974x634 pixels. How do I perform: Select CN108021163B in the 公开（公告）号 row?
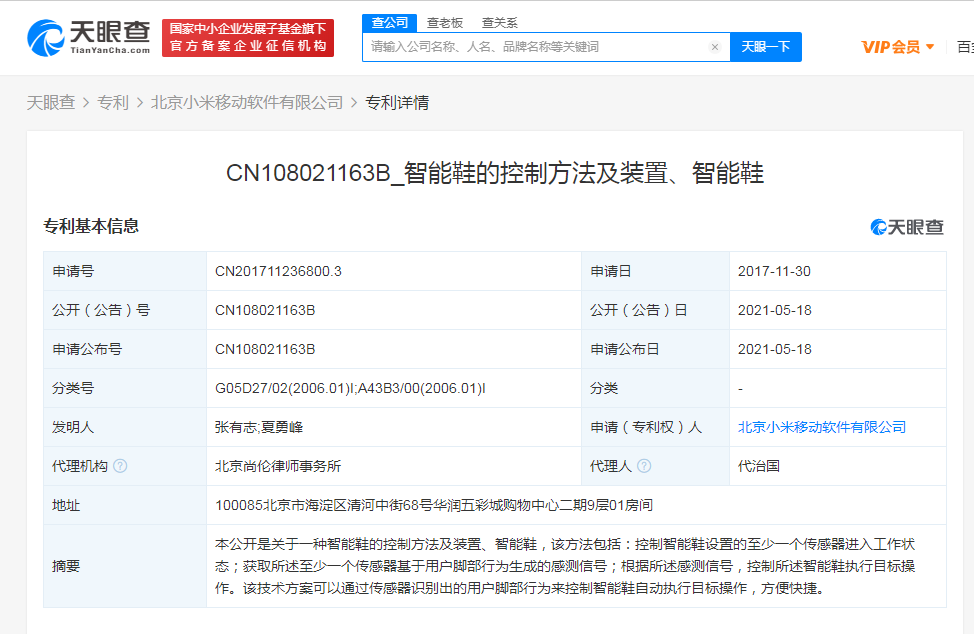click(265, 310)
